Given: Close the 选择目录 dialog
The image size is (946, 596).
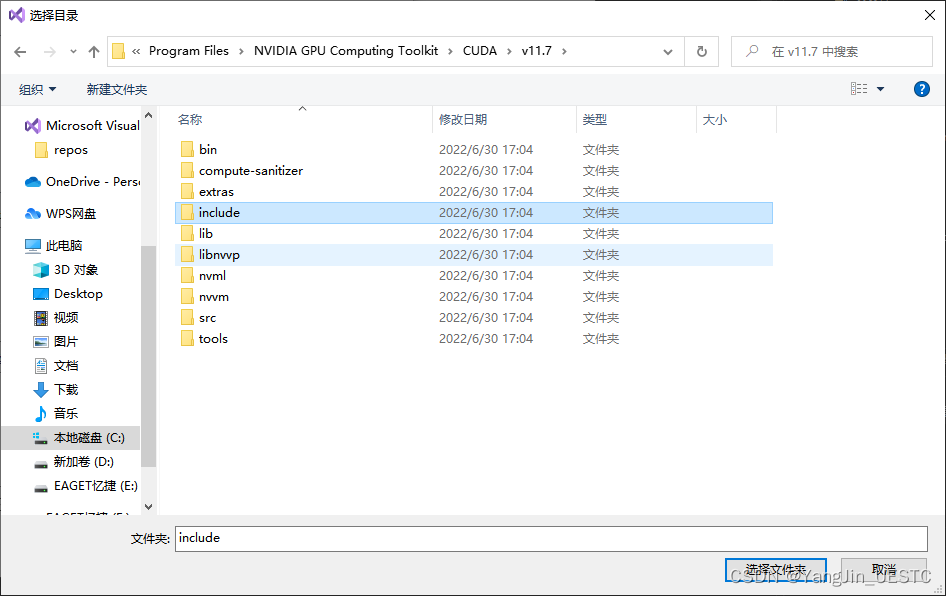Looking at the screenshot, I should [x=930, y=15].
